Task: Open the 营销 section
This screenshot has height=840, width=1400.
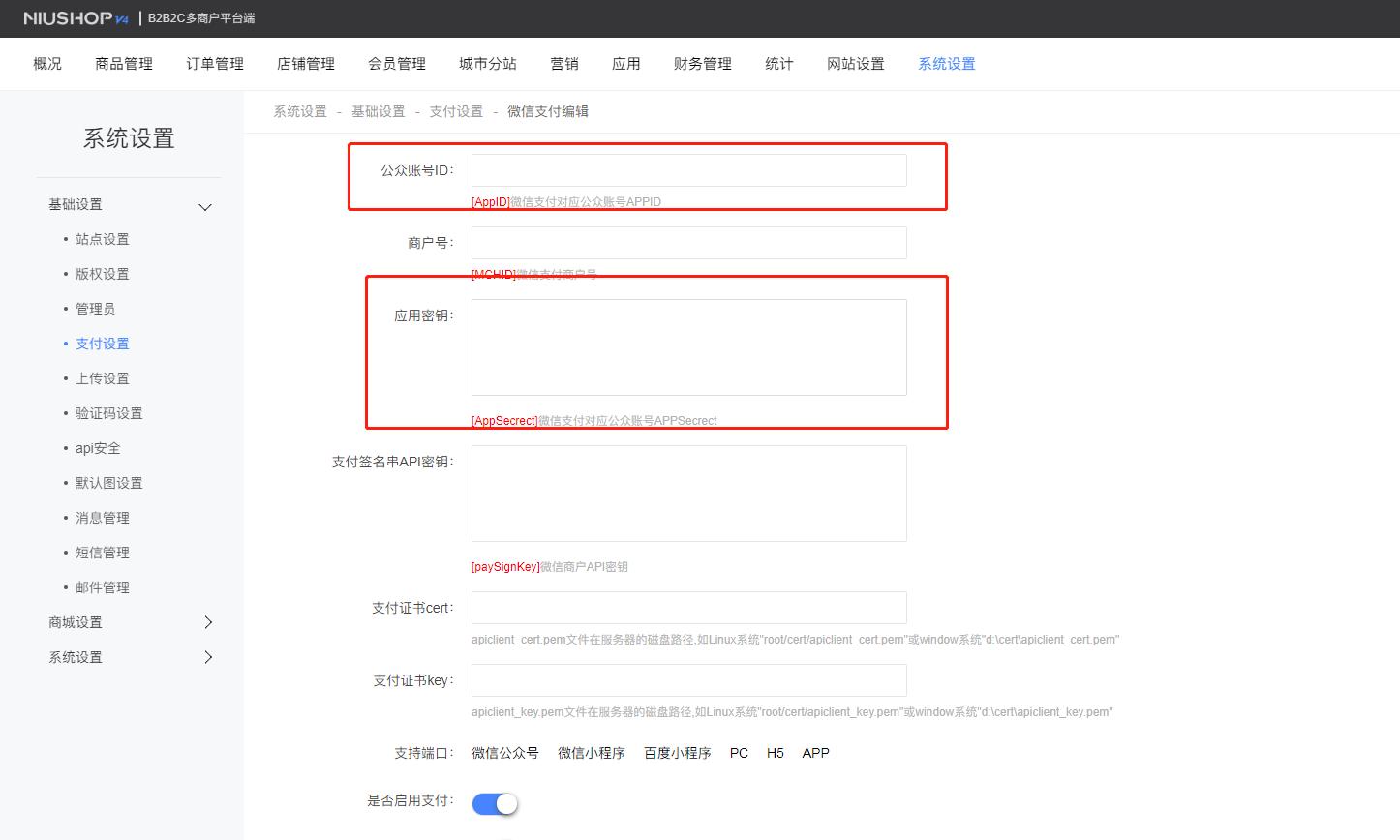Action: coord(564,63)
